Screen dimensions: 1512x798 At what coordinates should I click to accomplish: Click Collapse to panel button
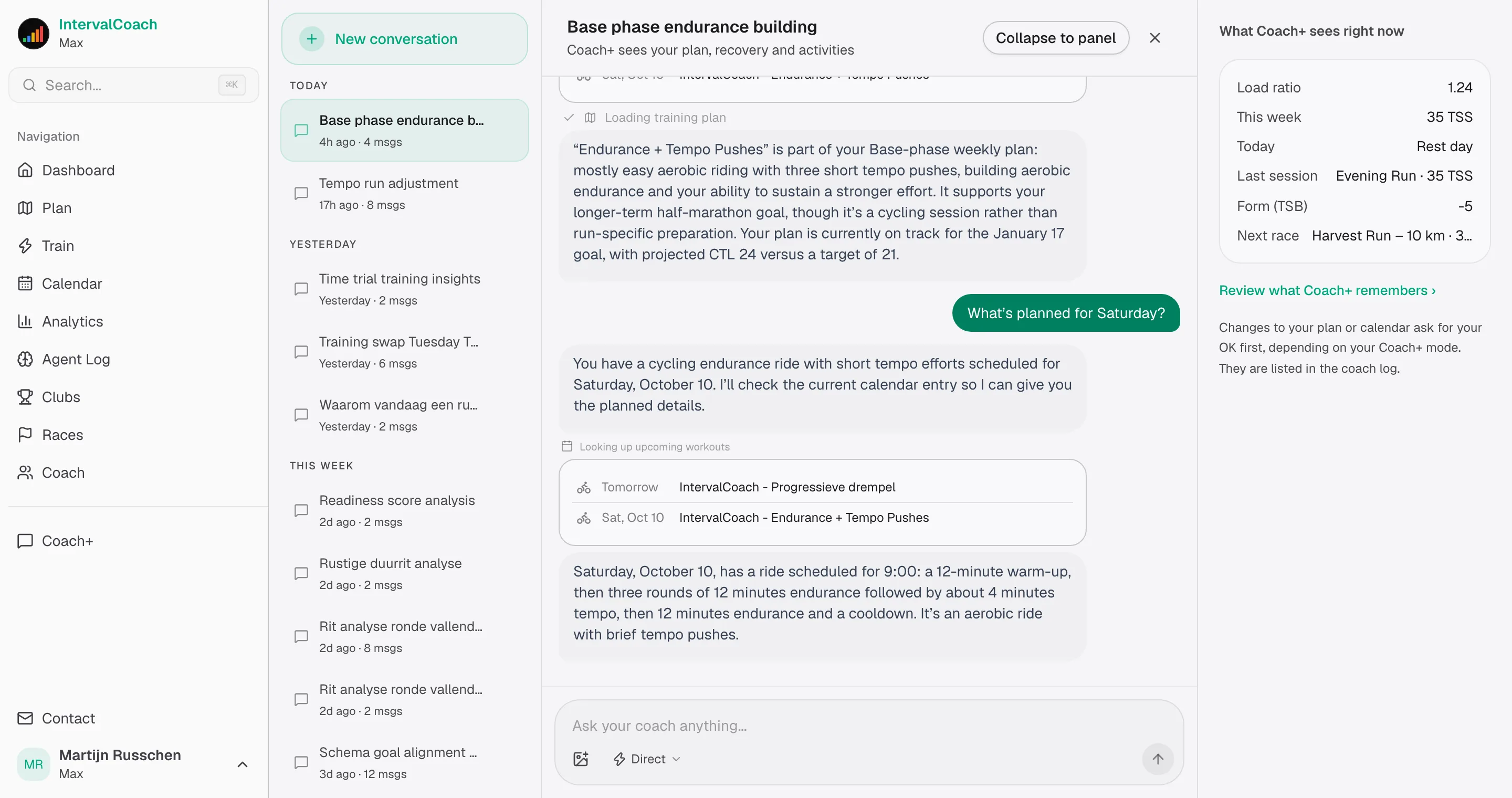[1055, 38]
